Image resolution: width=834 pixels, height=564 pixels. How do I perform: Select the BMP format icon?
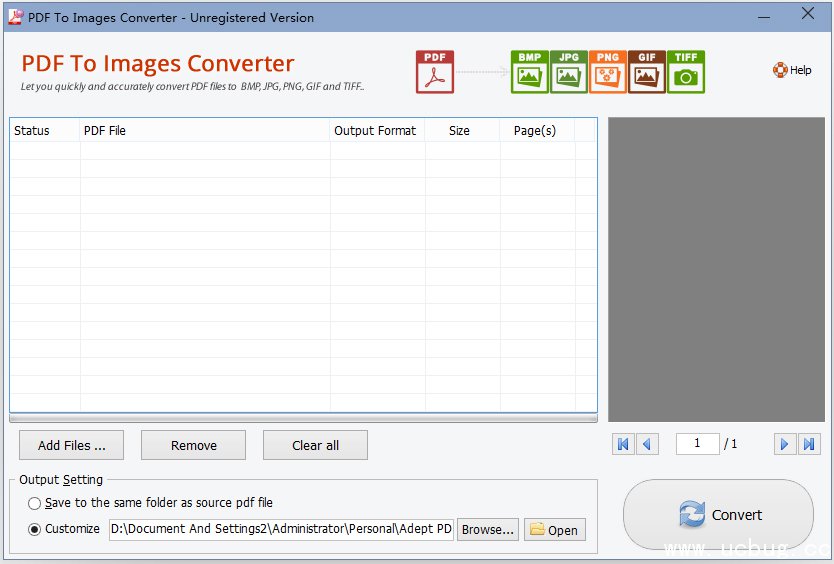coord(529,72)
